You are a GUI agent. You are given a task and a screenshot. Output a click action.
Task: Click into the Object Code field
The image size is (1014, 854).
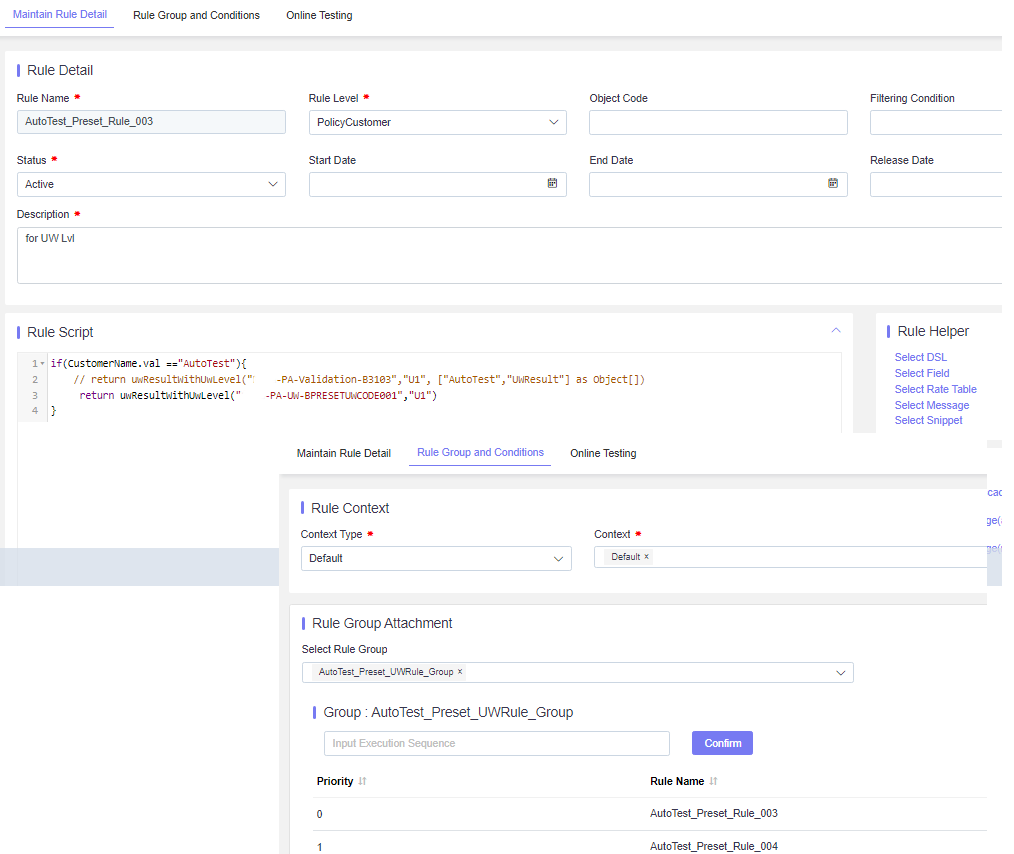718,122
